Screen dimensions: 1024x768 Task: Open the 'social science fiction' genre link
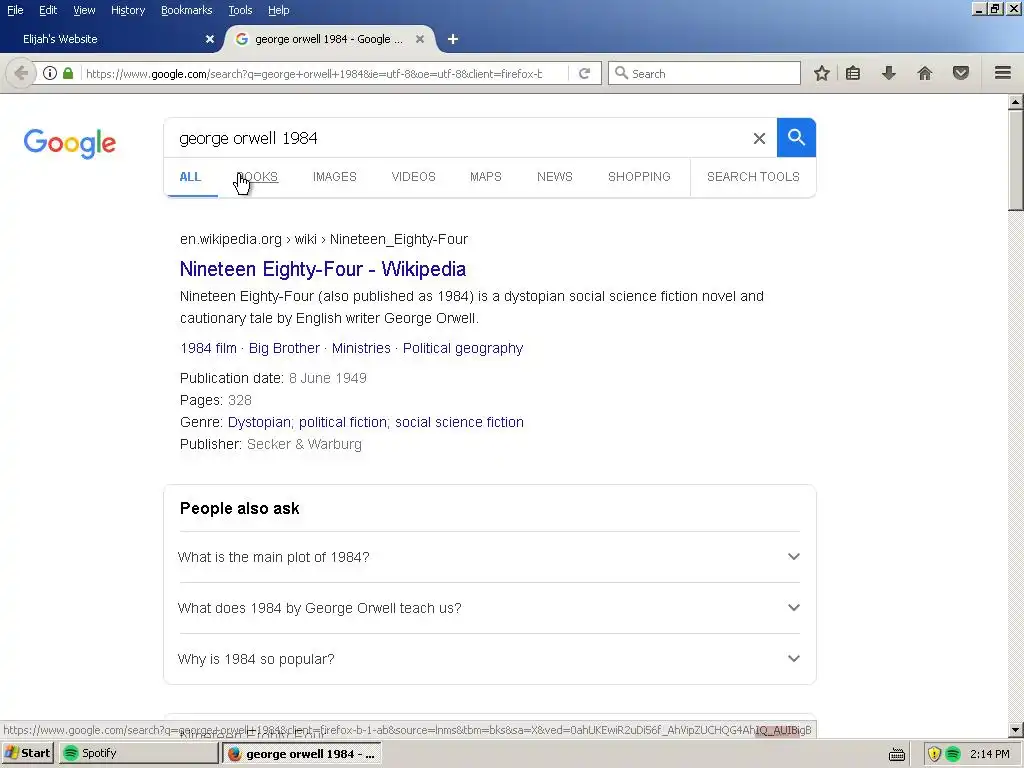(459, 423)
